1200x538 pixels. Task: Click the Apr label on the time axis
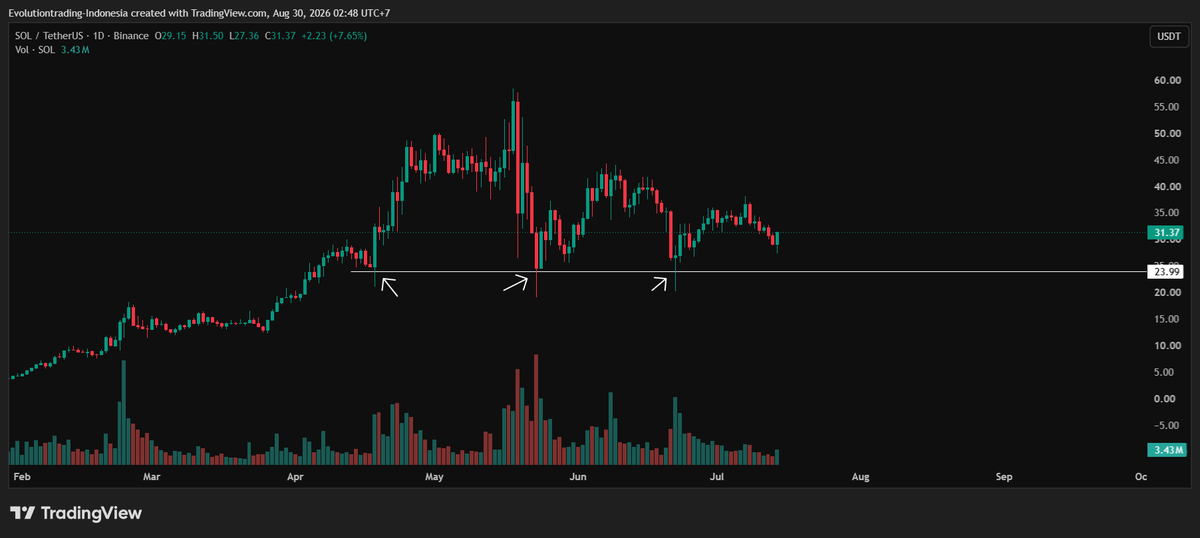[295, 478]
